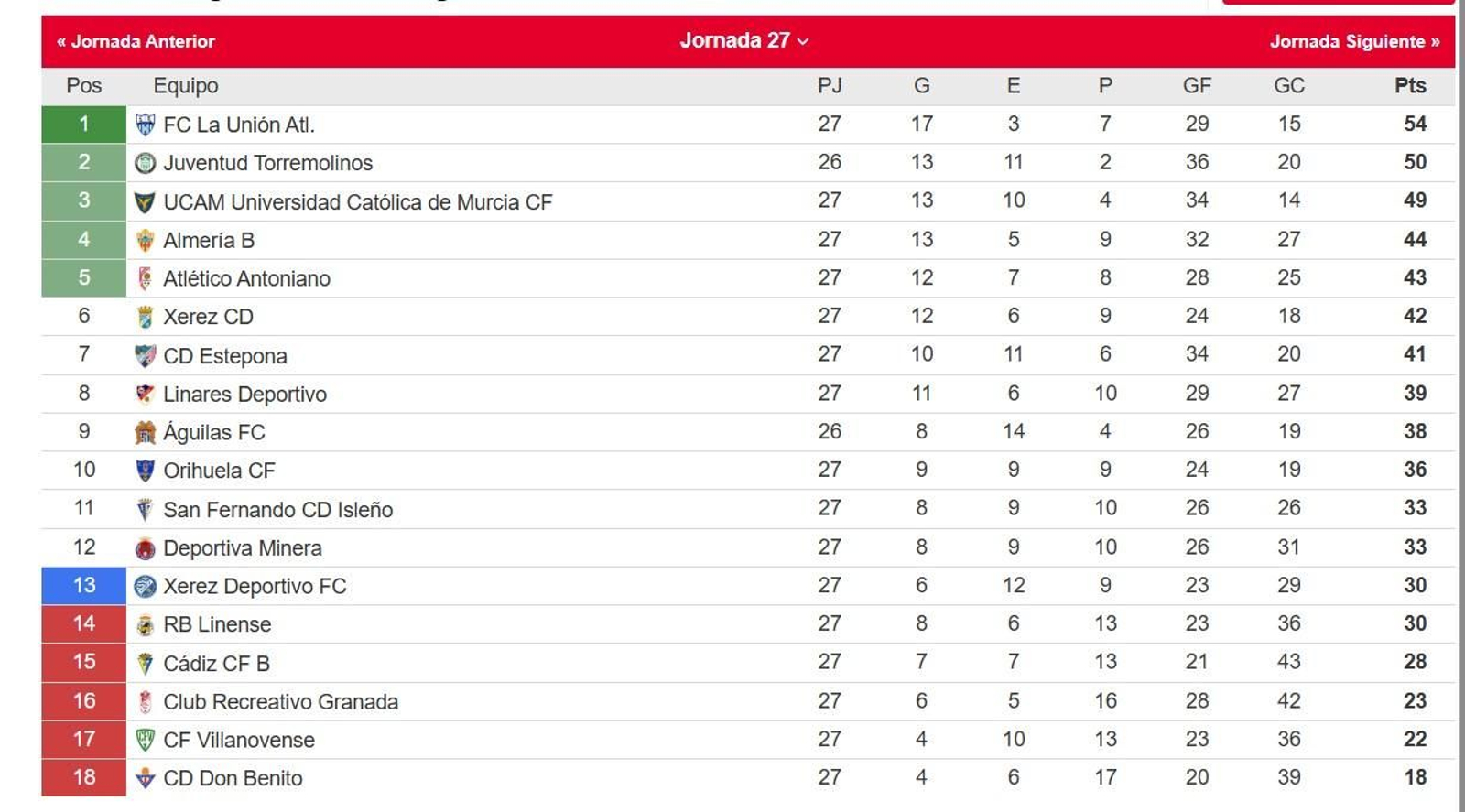This screenshot has width=1465, height=812.
Task: Click the highlighted position 13 cell
Action: click(x=83, y=586)
